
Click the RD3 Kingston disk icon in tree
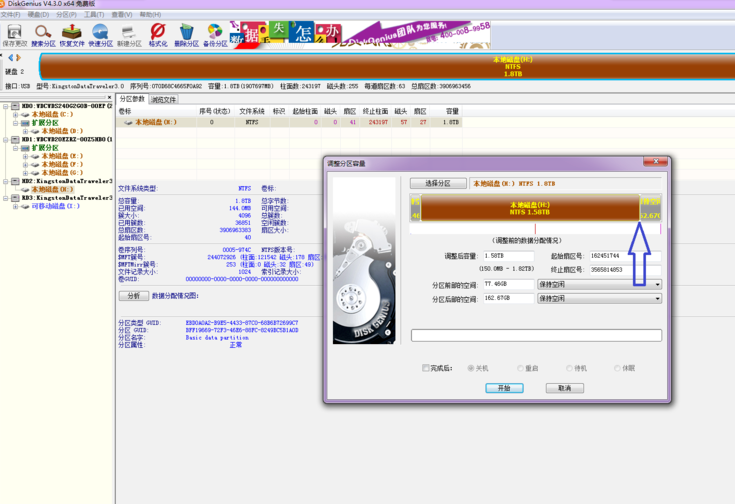15,198
